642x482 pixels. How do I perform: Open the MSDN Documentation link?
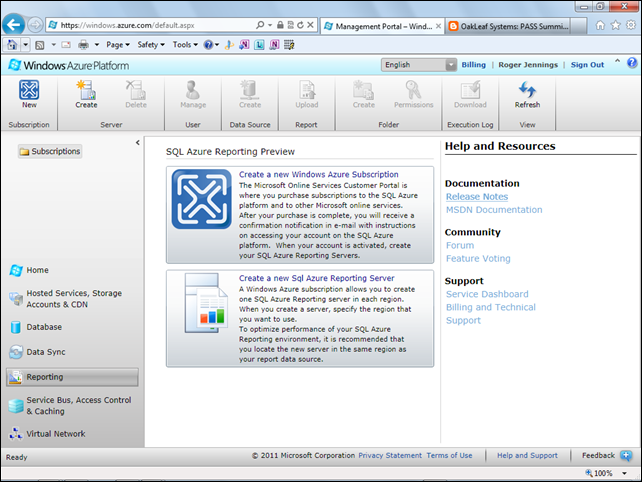pyautogui.click(x=494, y=210)
